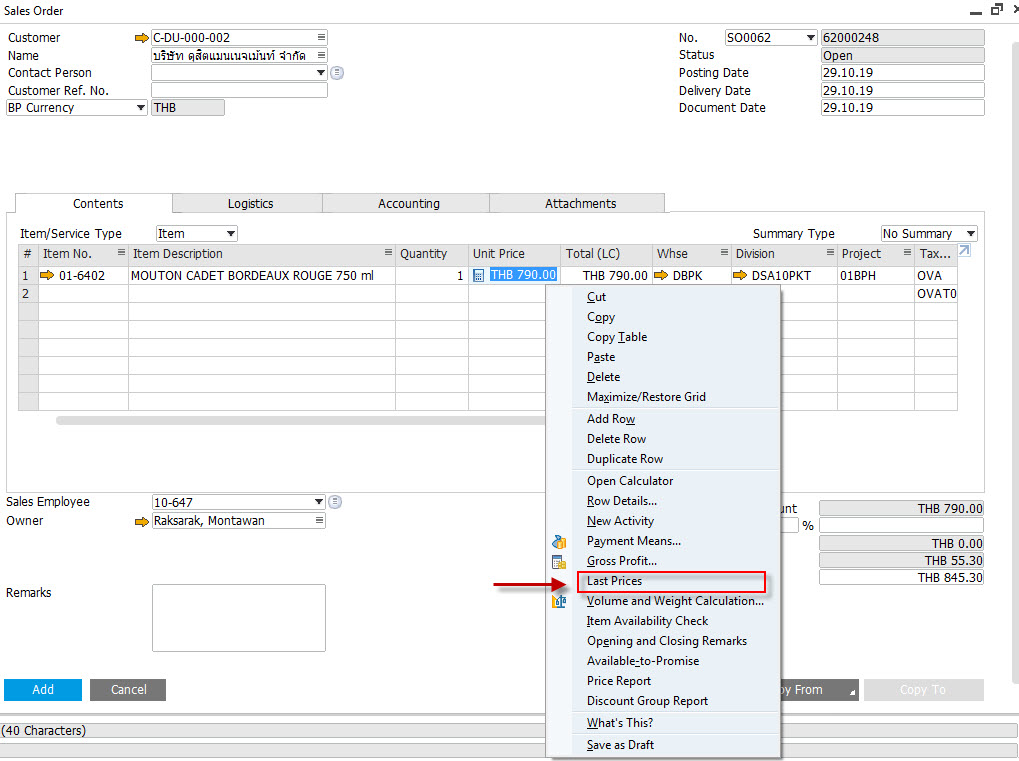
Task: Click the Copy To button
Action: tap(923, 690)
